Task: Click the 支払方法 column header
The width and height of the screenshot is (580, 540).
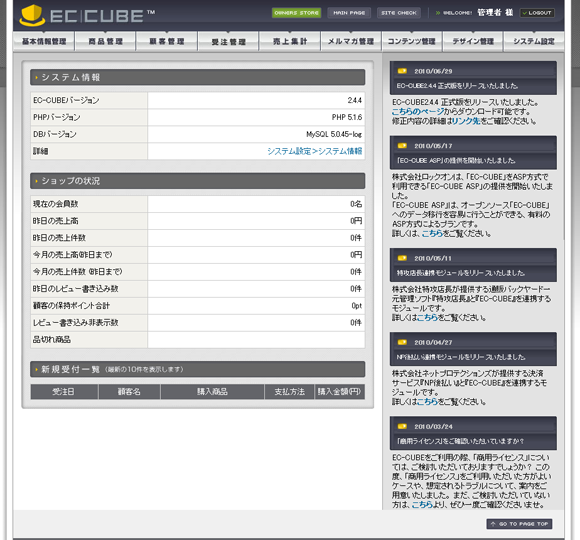Action: point(289,392)
